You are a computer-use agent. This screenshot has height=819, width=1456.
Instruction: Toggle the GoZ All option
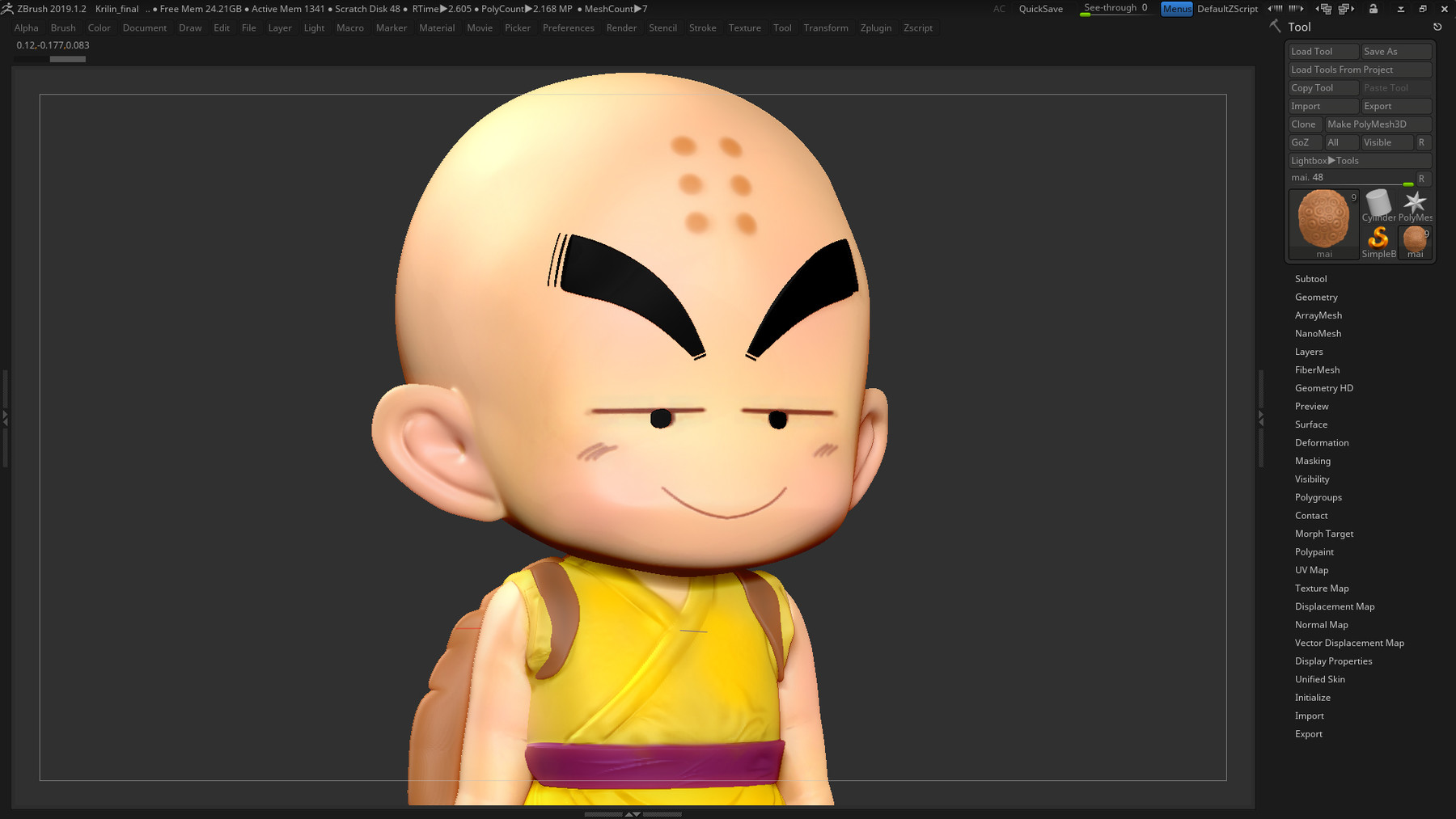1340,142
